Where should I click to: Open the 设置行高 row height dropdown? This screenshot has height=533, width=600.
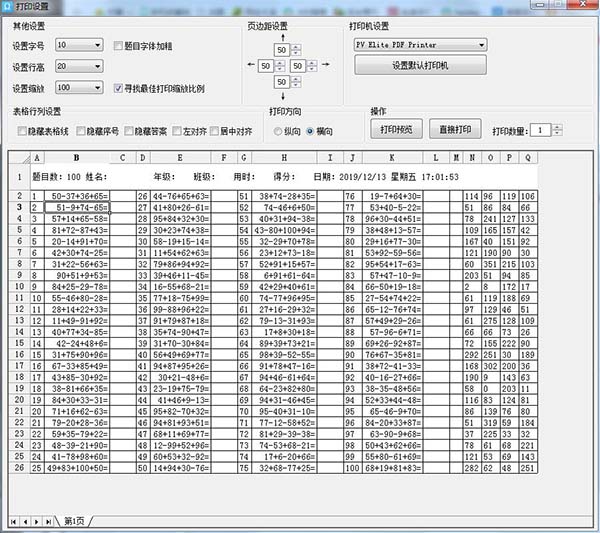[x=79, y=66]
